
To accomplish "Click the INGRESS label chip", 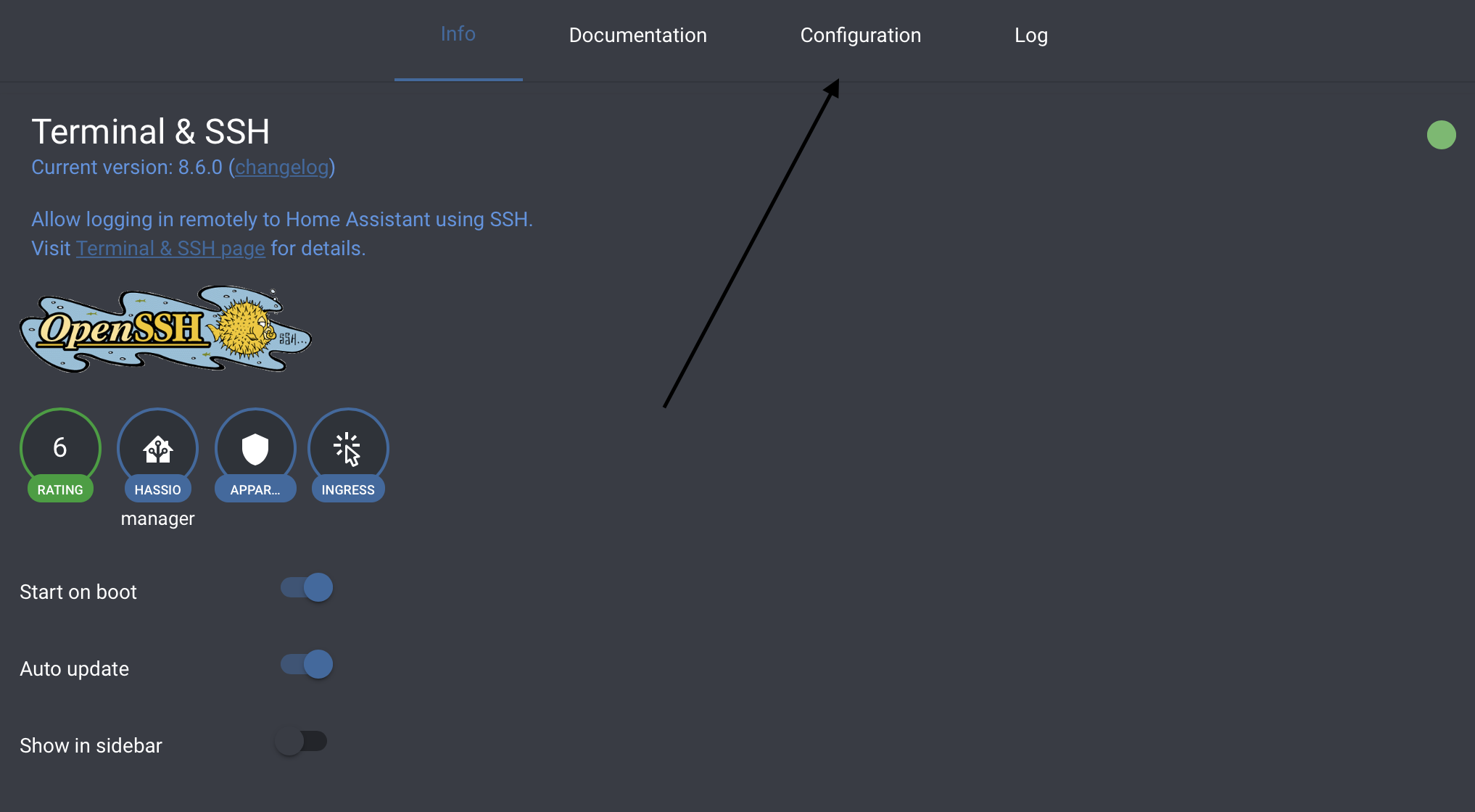I will [x=348, y=489].
